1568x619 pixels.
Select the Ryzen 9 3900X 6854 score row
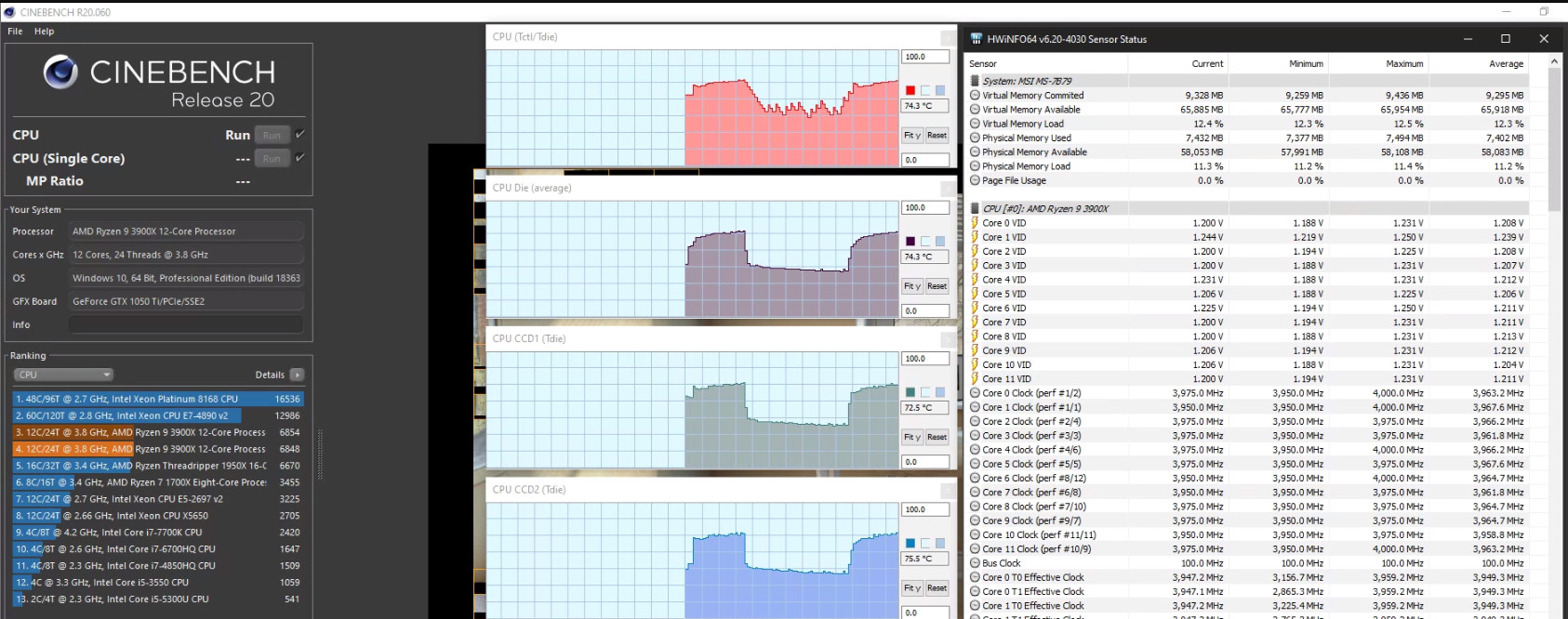point(158,432)
